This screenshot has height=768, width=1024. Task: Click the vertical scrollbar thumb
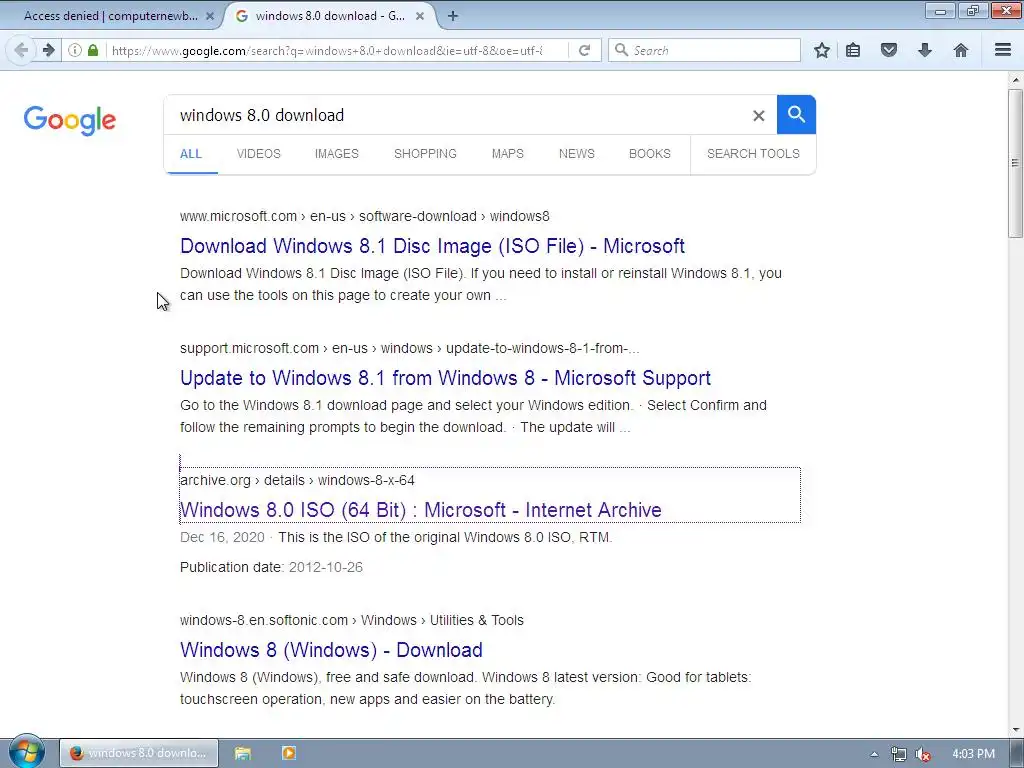pos(1016,163)
